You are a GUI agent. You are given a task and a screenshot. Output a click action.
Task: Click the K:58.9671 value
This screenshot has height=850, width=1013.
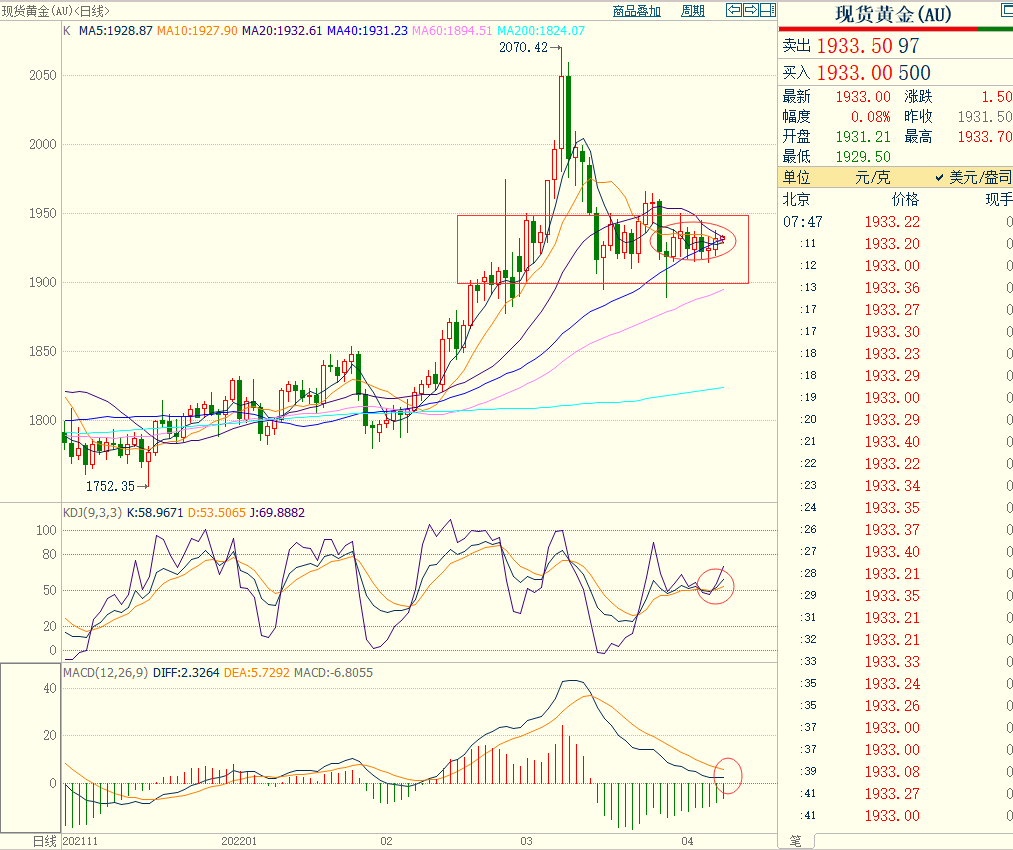coord(155,513)
